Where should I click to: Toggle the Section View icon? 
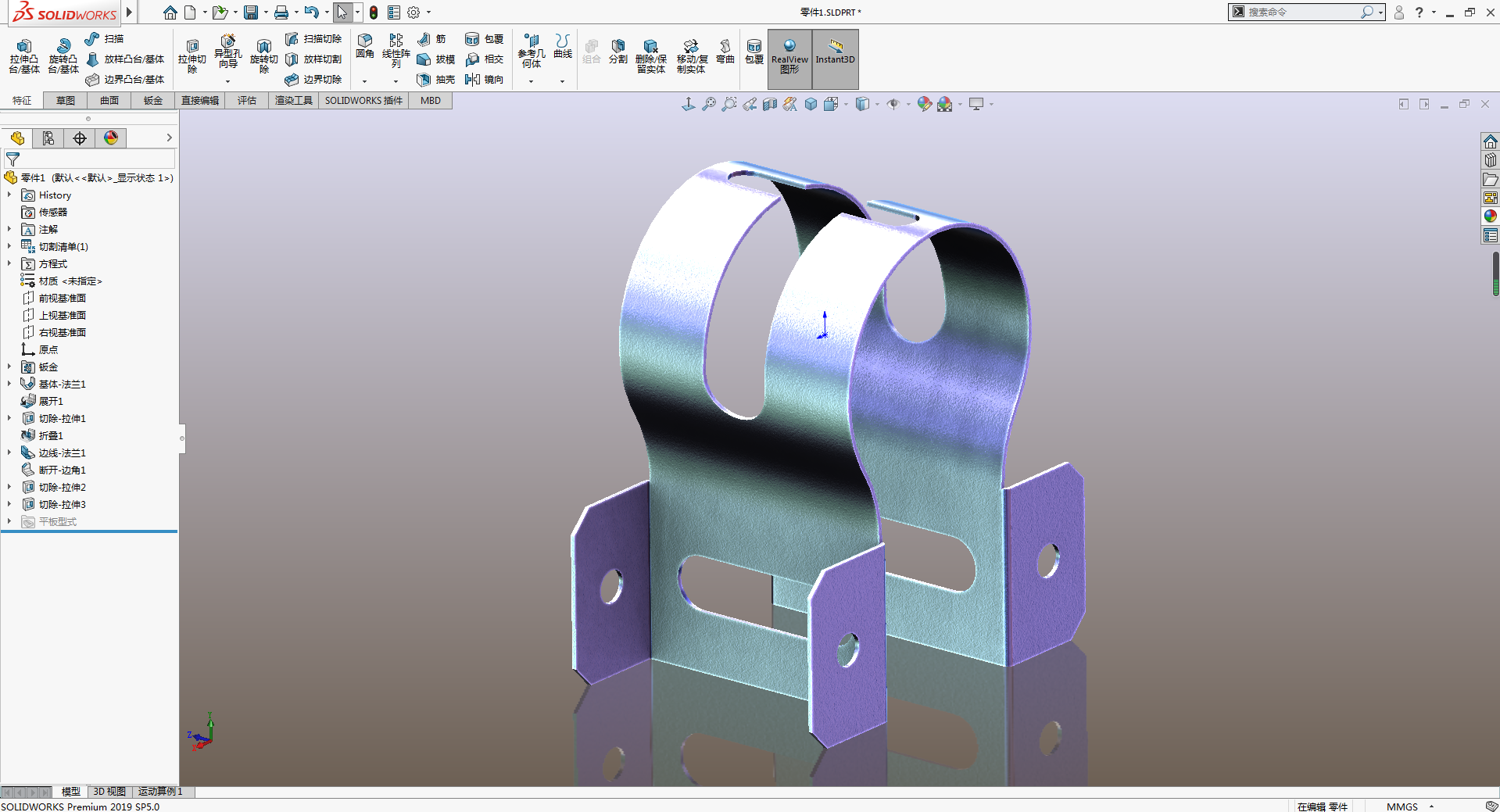point(770,104)
